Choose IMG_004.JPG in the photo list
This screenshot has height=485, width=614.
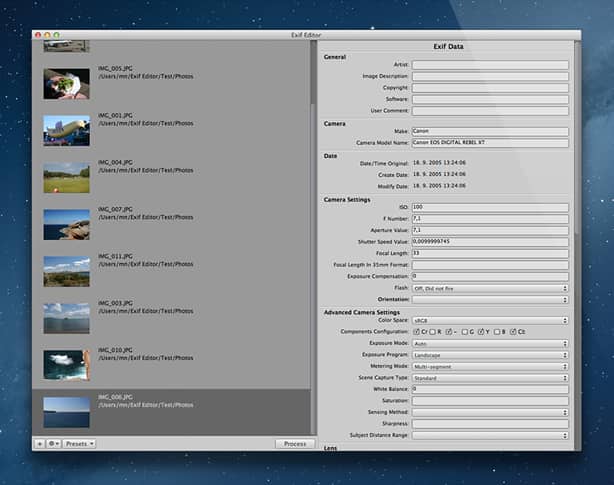(66, 177)
